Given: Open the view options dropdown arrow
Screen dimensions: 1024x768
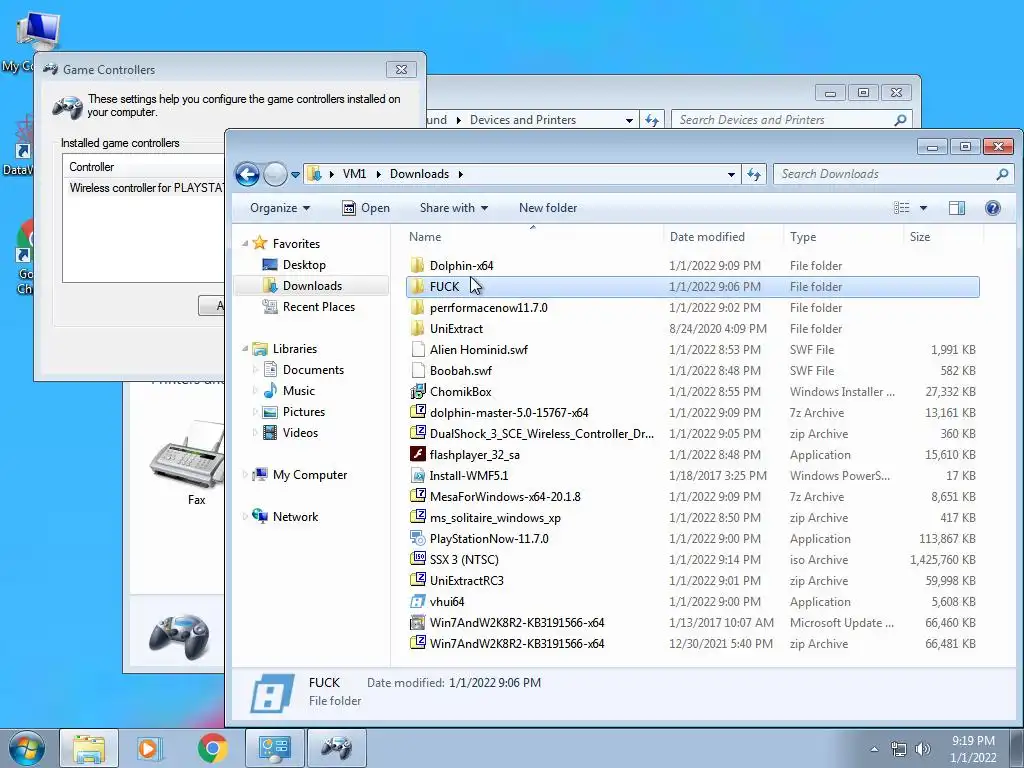Looking at the screenshot, I should click(x=923, y=208).
